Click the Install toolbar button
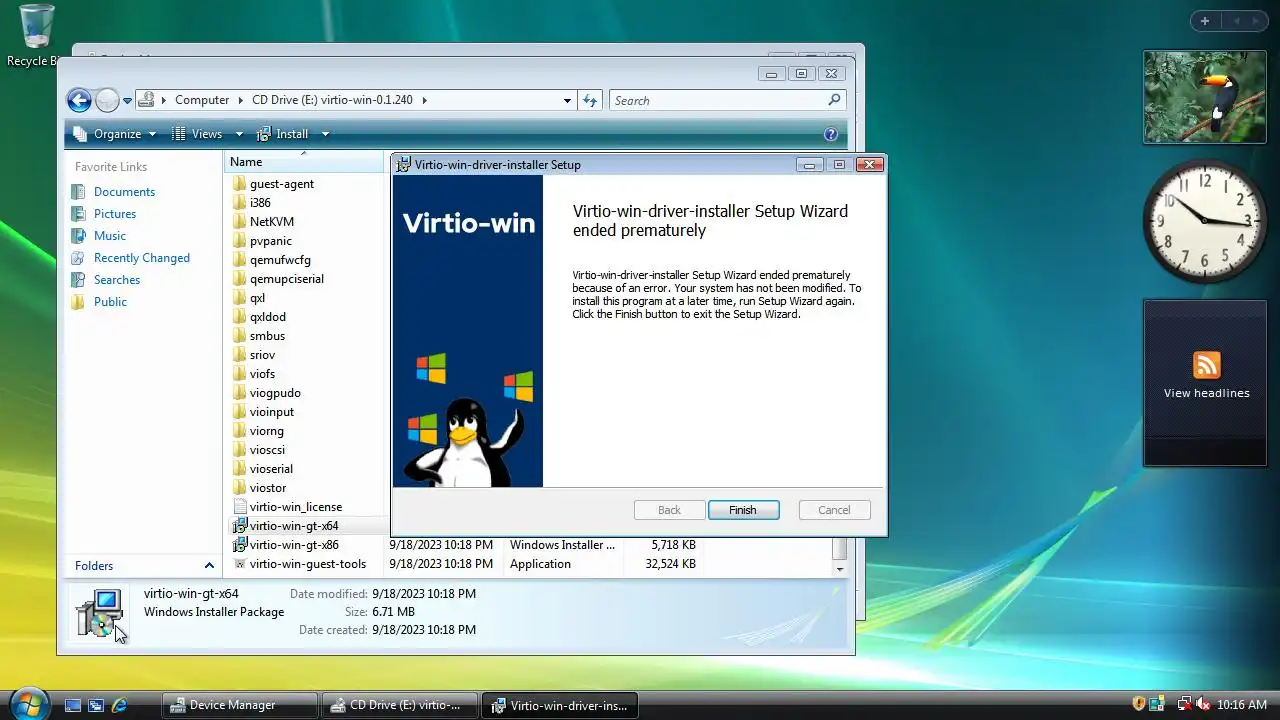Screen dimensions: 1280x720 283,134
